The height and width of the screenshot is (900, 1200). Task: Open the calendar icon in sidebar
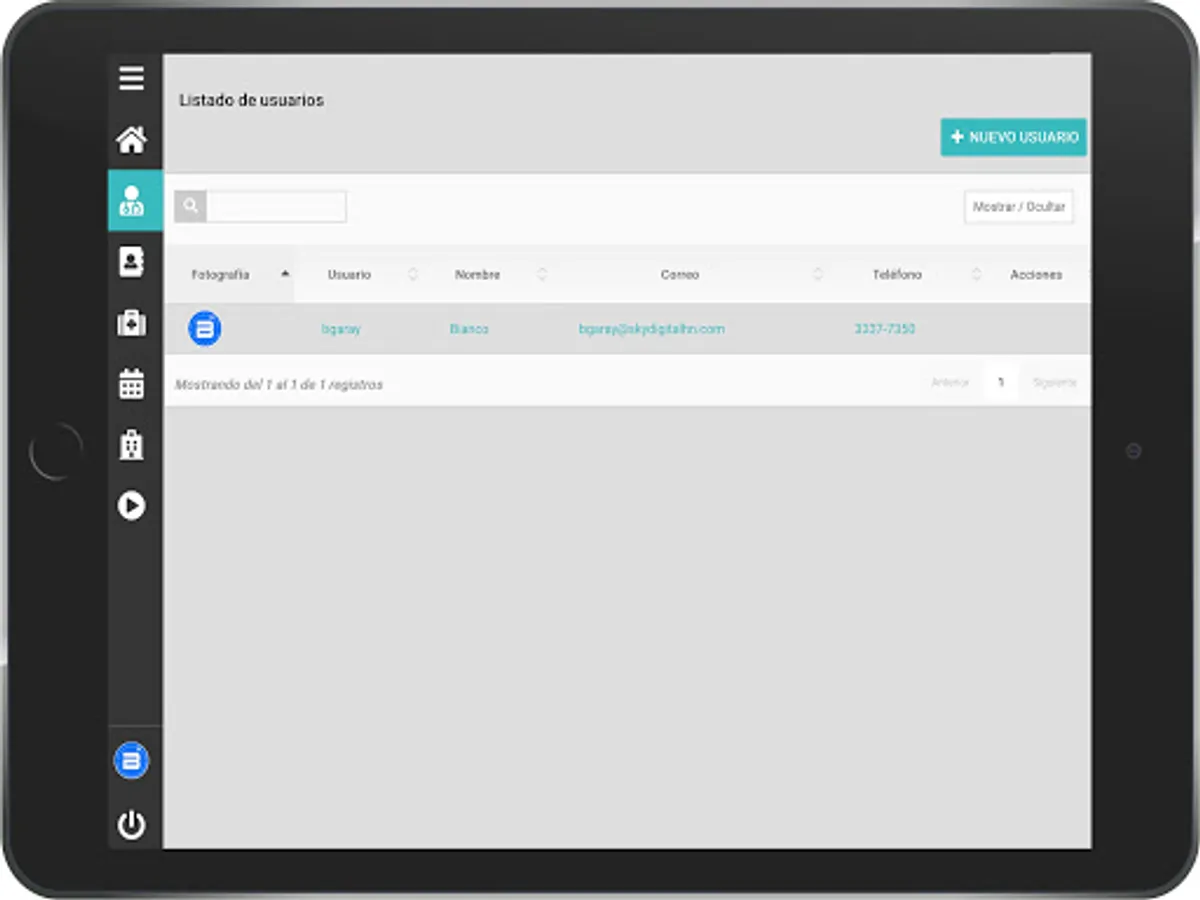click(131, 384)
